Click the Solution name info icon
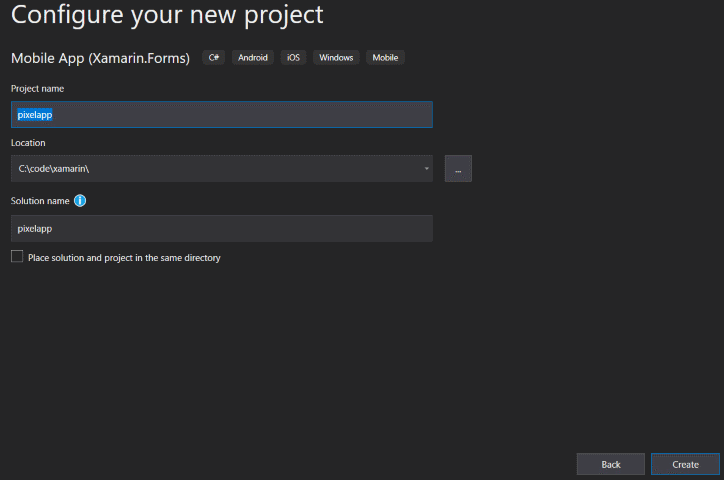This screenshot has width=724, height=480. pos(80,201)
